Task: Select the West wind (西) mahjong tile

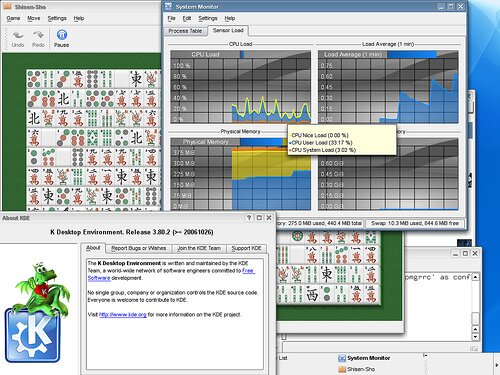Action: pos(312,294)
